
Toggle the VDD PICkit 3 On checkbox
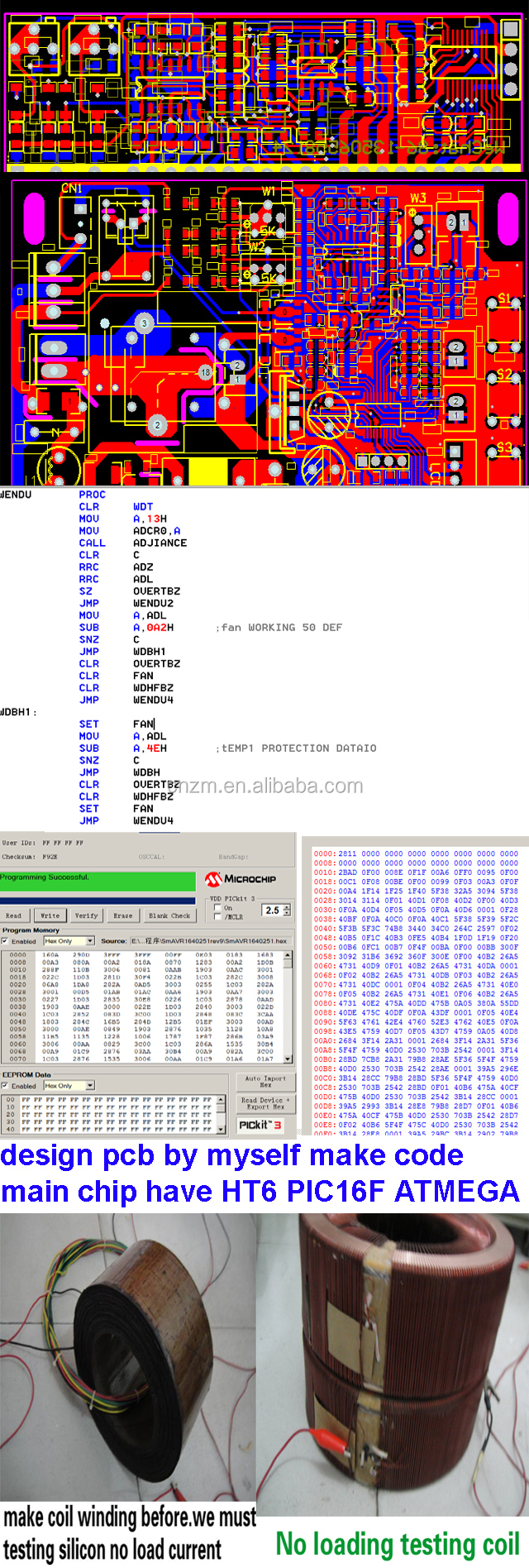point(218,907)
